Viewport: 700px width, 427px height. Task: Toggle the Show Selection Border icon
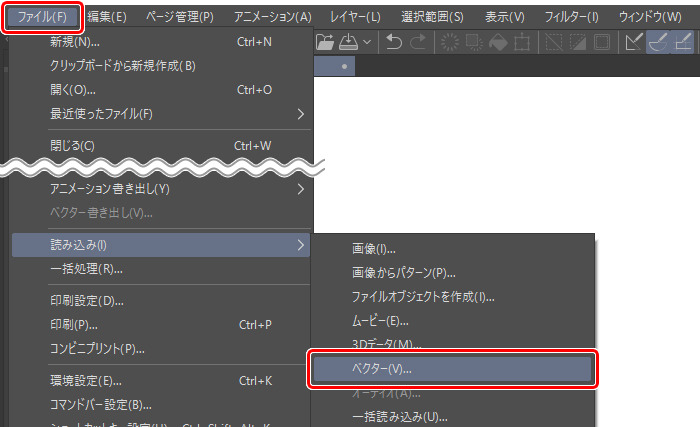coord(602,42)
